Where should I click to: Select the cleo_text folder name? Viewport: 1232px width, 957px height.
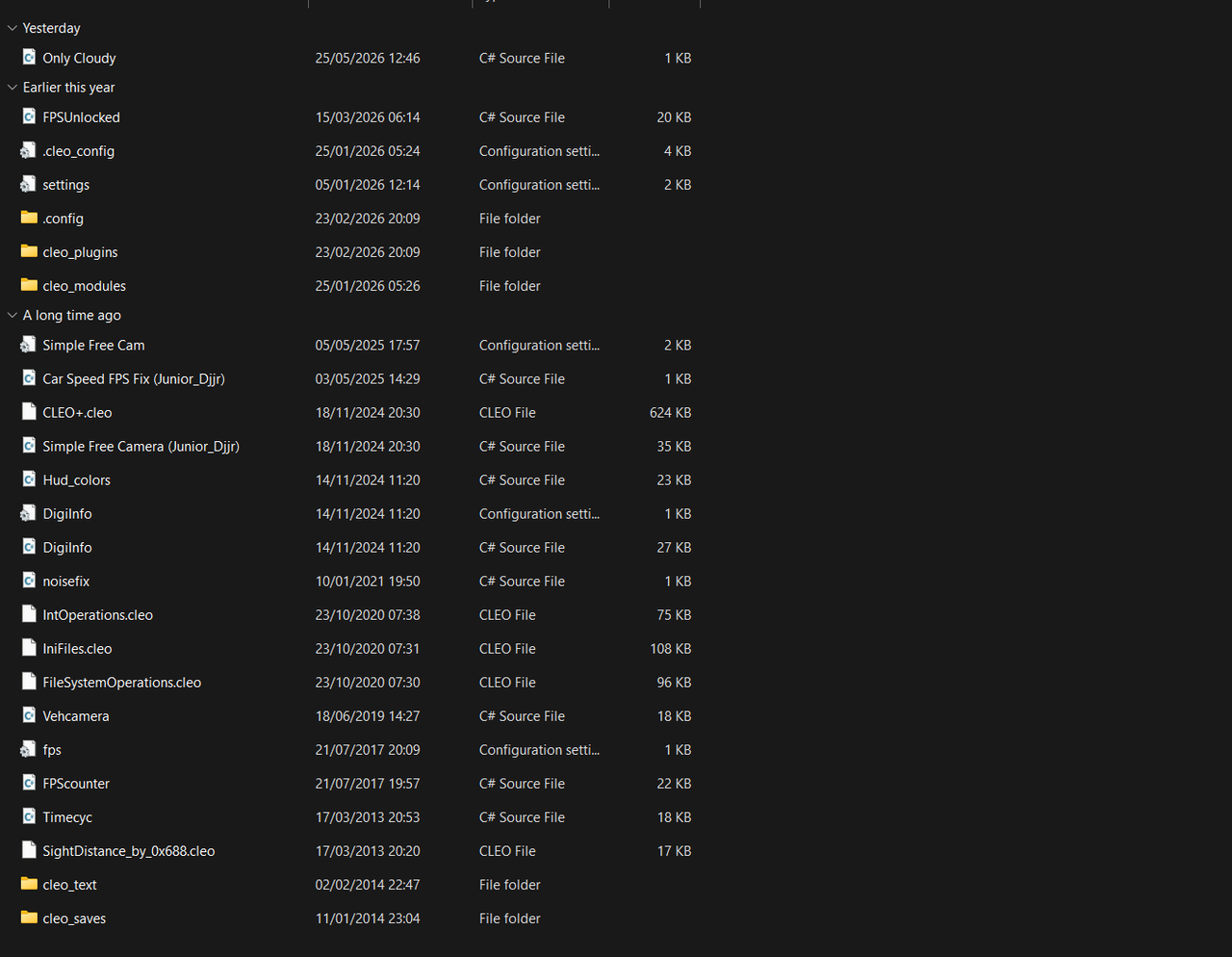pos(69,885)
